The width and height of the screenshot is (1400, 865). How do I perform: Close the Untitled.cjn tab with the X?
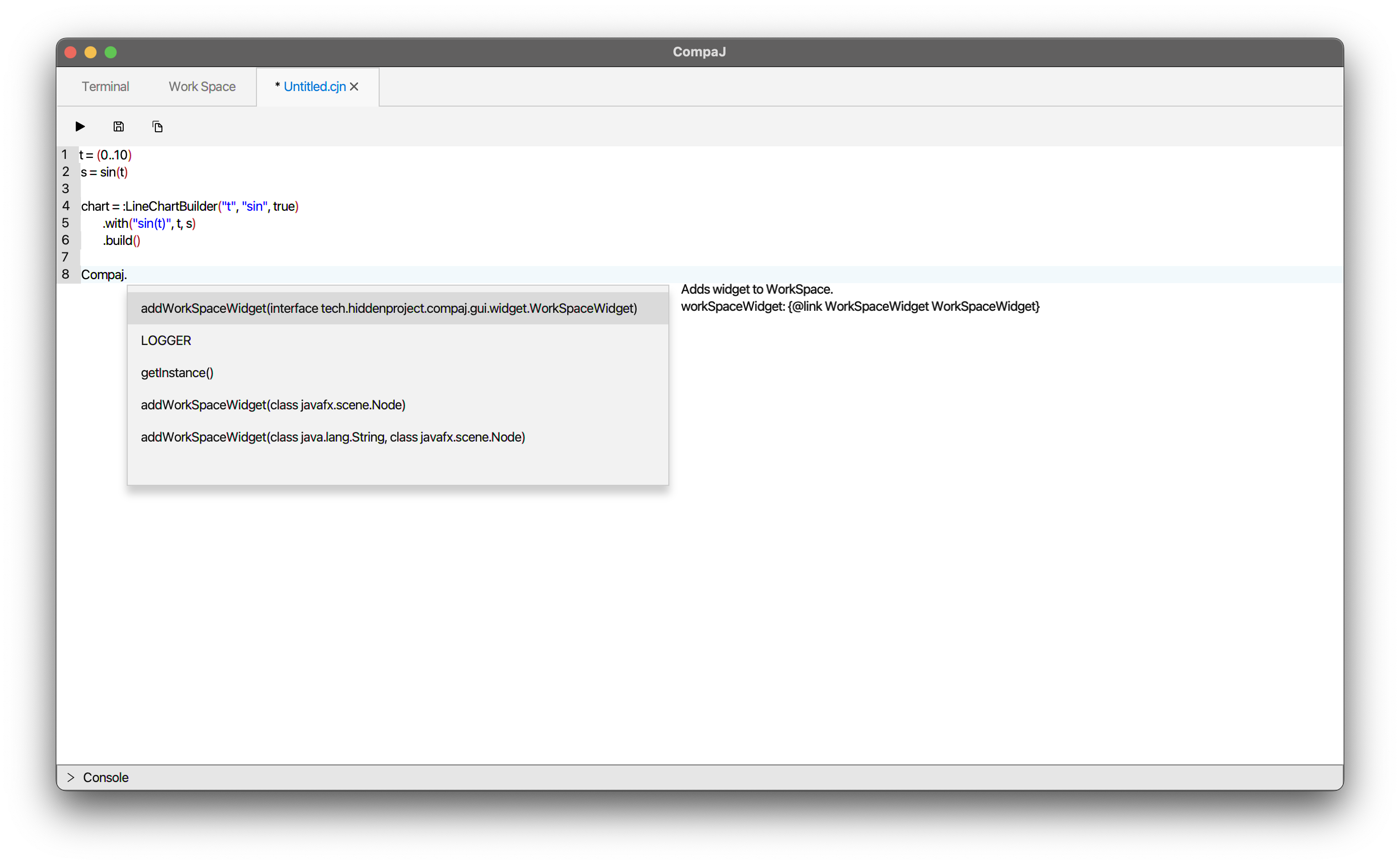pos(354,86)
